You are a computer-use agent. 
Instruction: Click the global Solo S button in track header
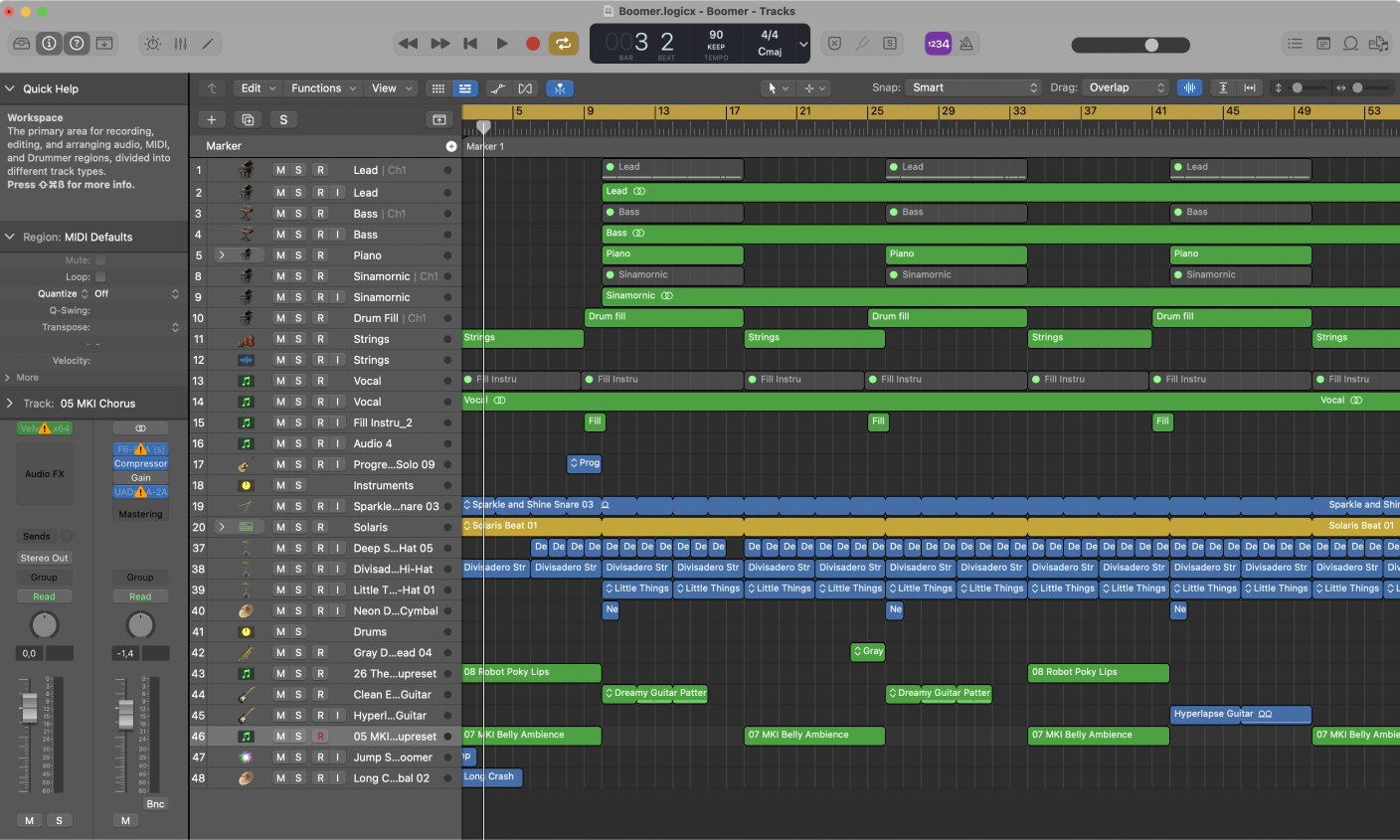coord(283,119)
